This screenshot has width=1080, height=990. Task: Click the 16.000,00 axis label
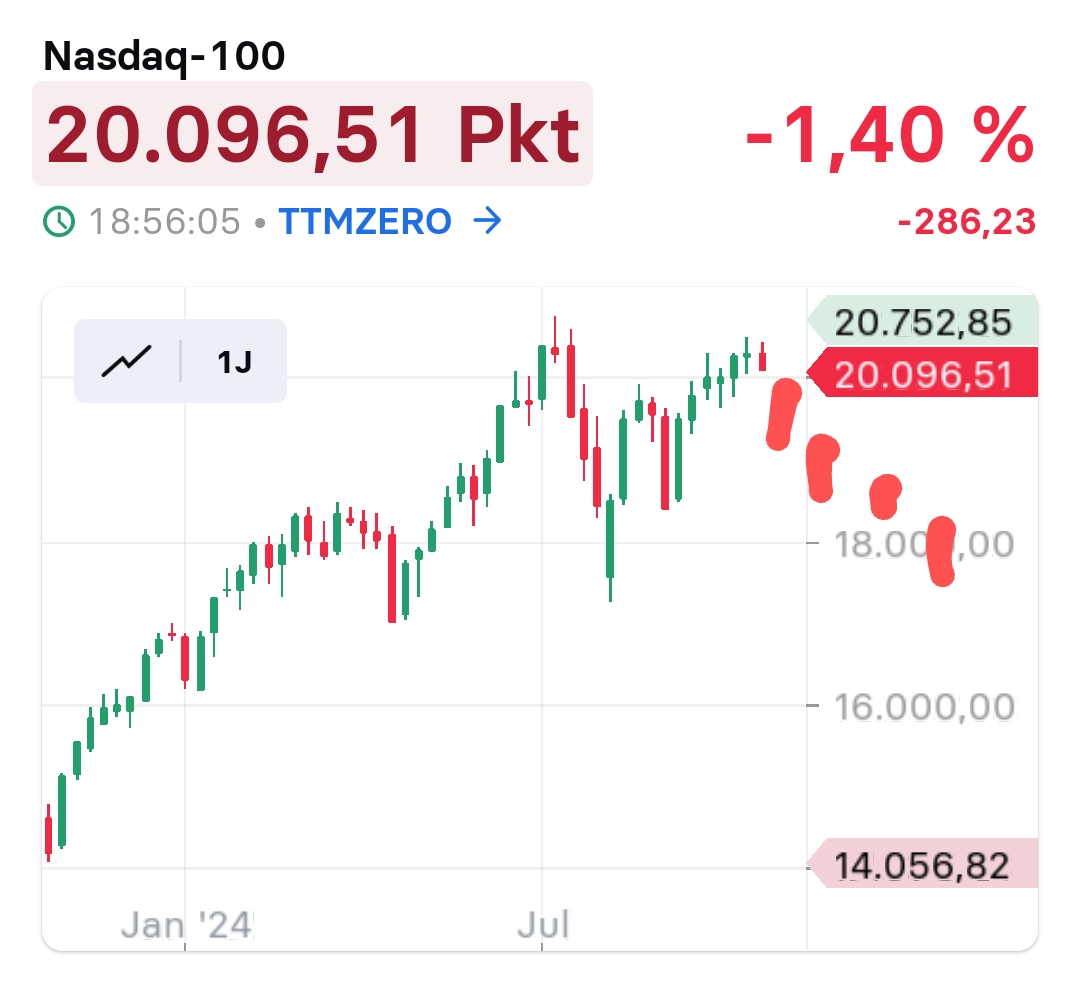924,707
